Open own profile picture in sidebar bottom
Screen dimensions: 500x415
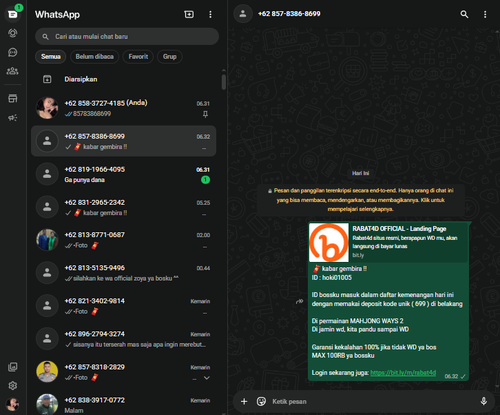pos(13,404)
